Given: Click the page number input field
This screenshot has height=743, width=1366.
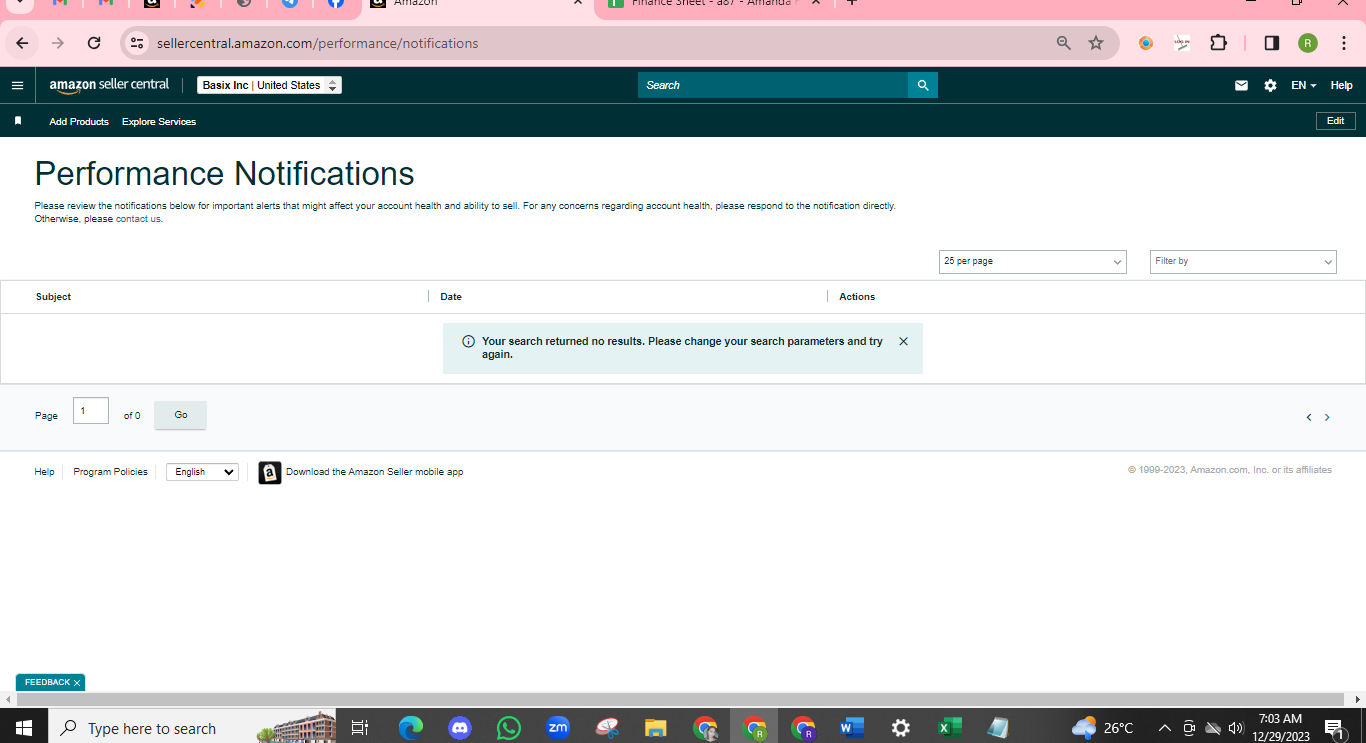Looking at the screenshot, I should (x=91, y=411).
